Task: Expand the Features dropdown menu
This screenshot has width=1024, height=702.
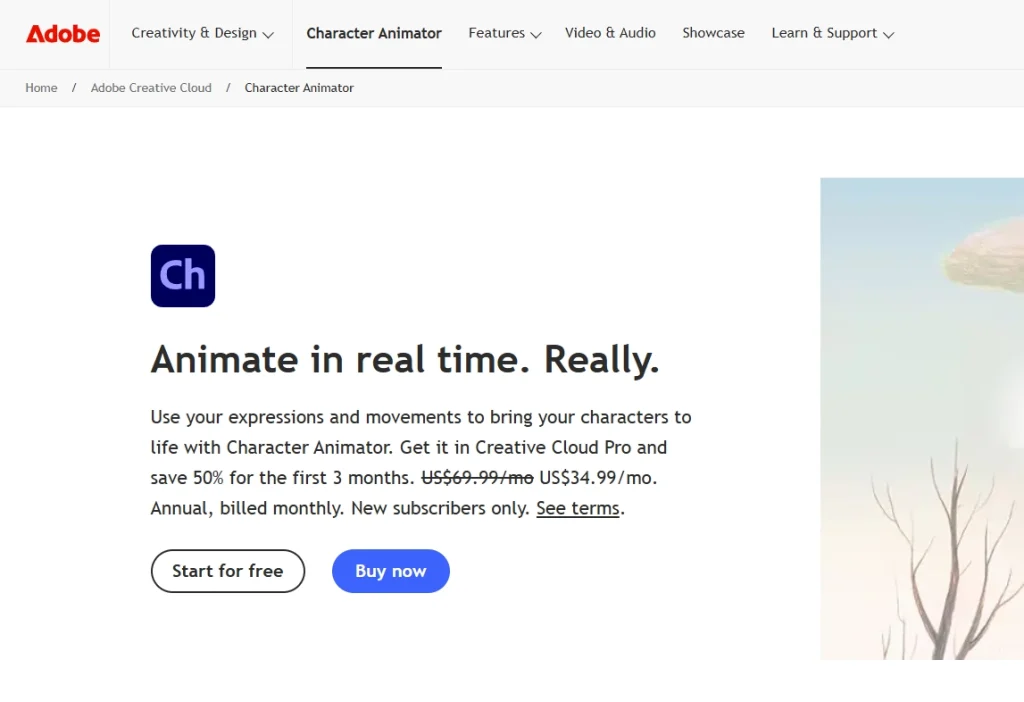Action: click(495, 33)
